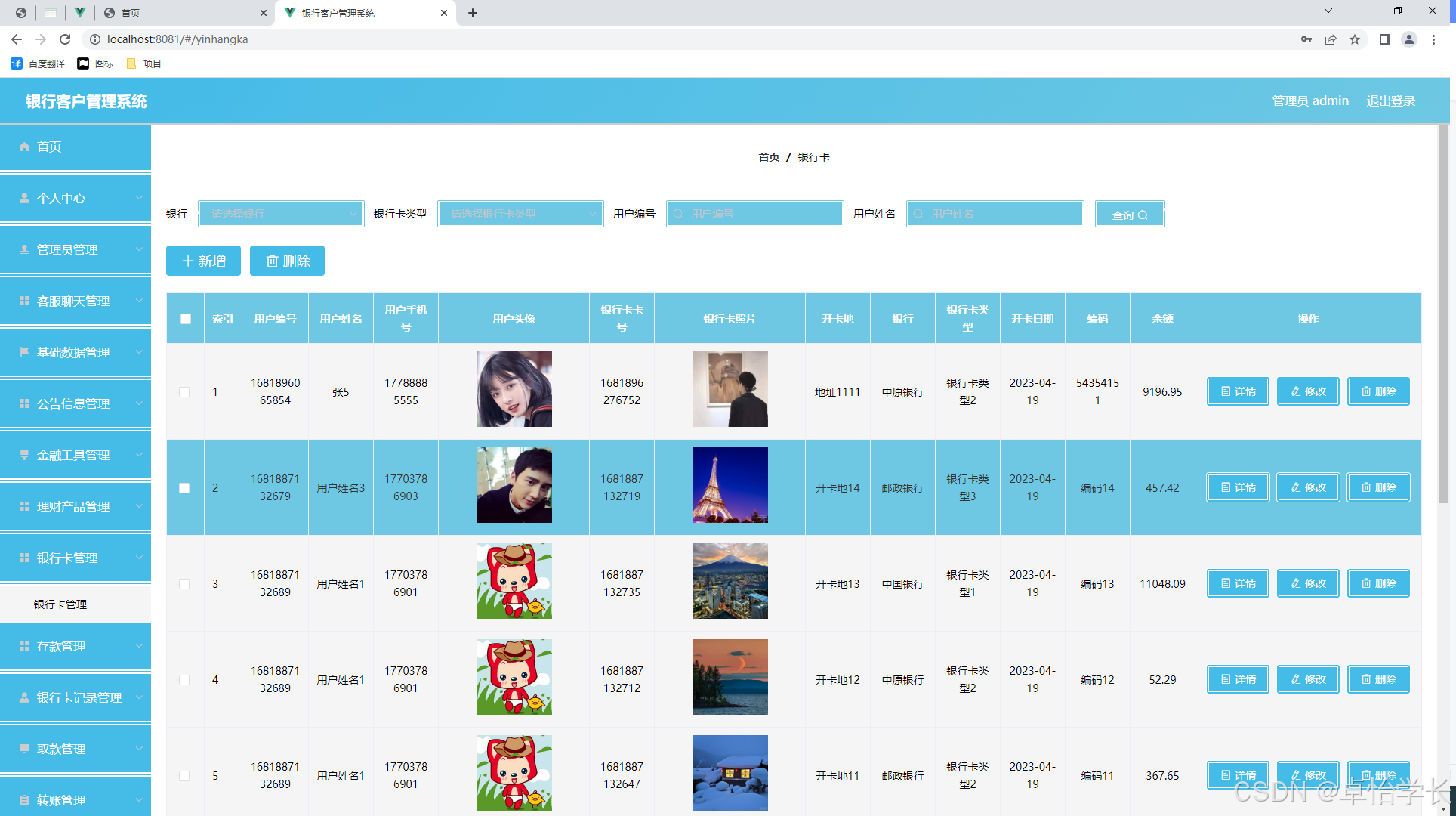Click the icon beside 金融工具管理
Image resolution: width=1456 pixels, height=816 pixels.
point(24,455)
